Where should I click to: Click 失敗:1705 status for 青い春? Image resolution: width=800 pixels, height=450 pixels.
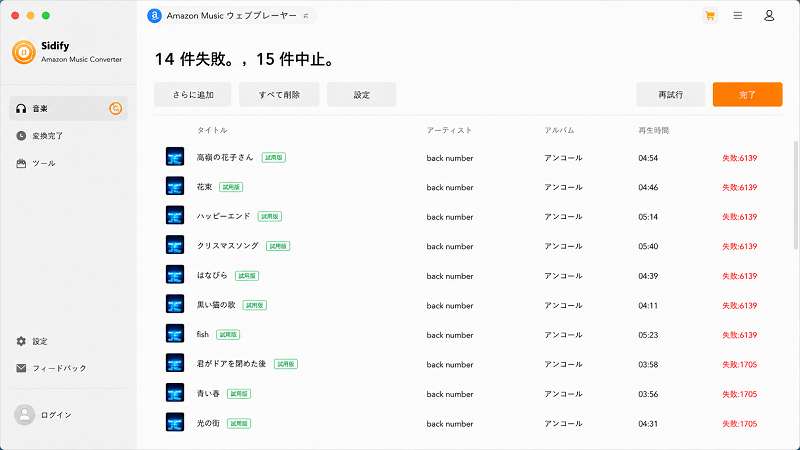tap(739, 394)
